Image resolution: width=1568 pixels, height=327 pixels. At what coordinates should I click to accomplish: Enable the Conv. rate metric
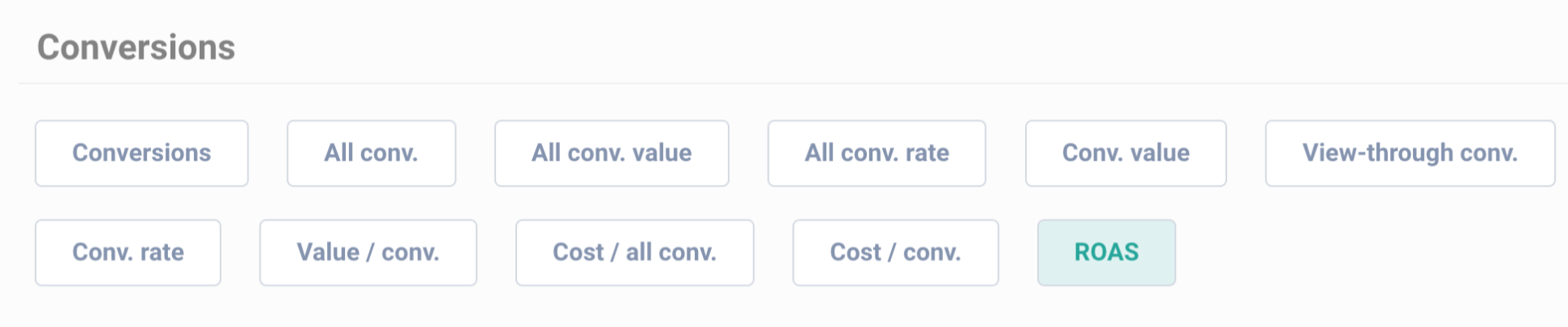[x=127, y=252]
